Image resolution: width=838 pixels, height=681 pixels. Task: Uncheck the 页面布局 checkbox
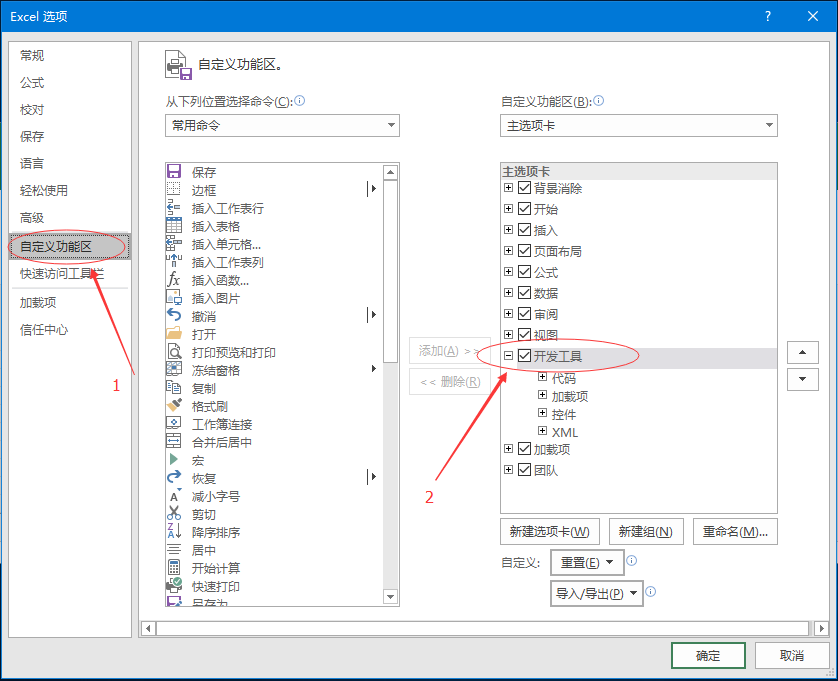pos(524,250)
